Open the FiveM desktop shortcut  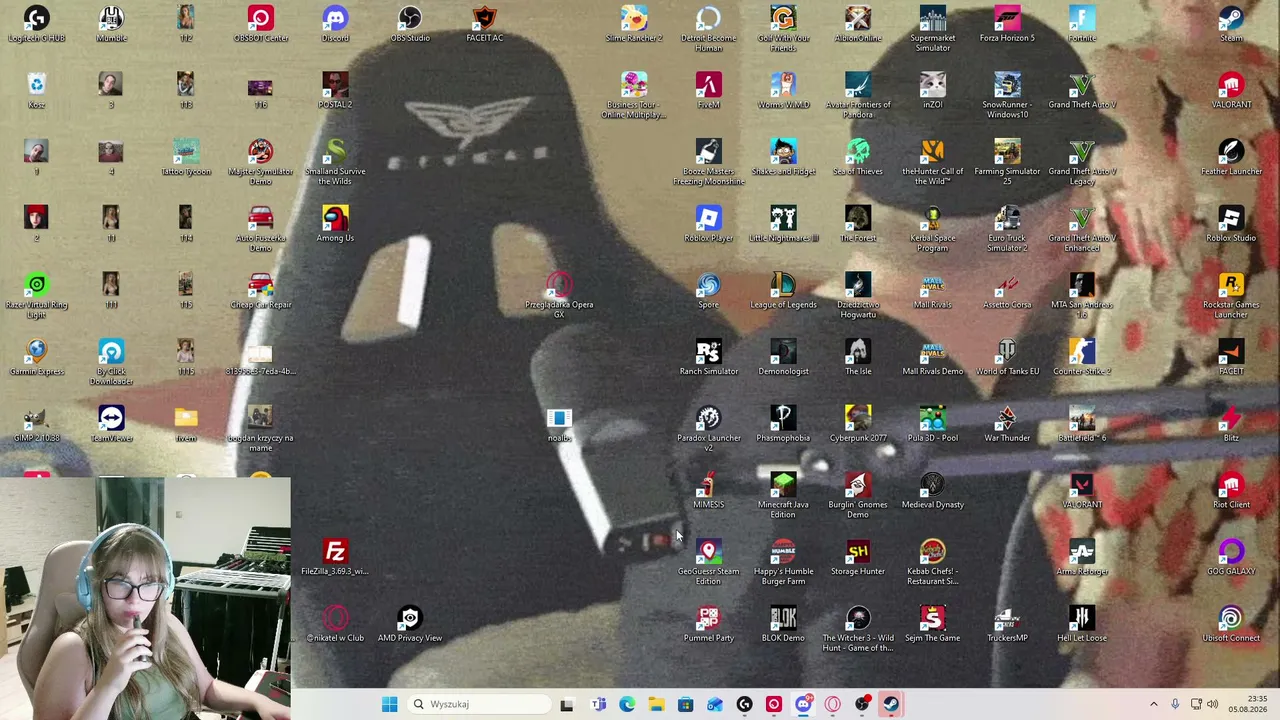pyautogui.click(x=708, y=91)
